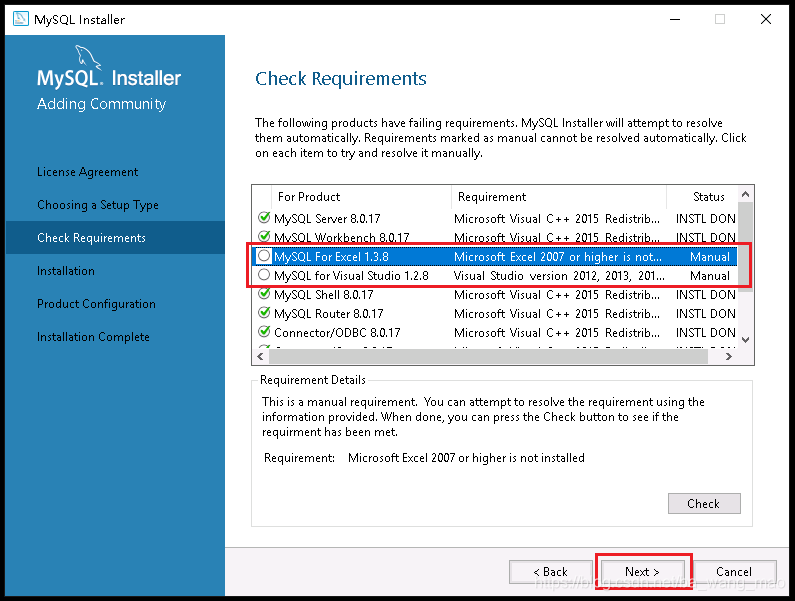Screen dimensions: 795x601
Task: Click INSTL DON status for MySQL Server 8.0.17
Action: 706,219
